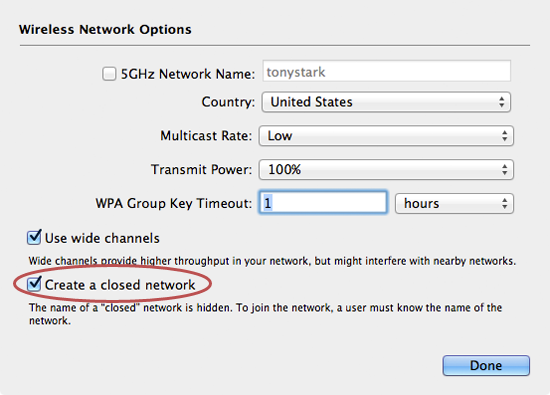Image resolution: width=550 pixels, height=395 pixels.
Task: Open the Country dropdown showing United States
Action: 386,102
